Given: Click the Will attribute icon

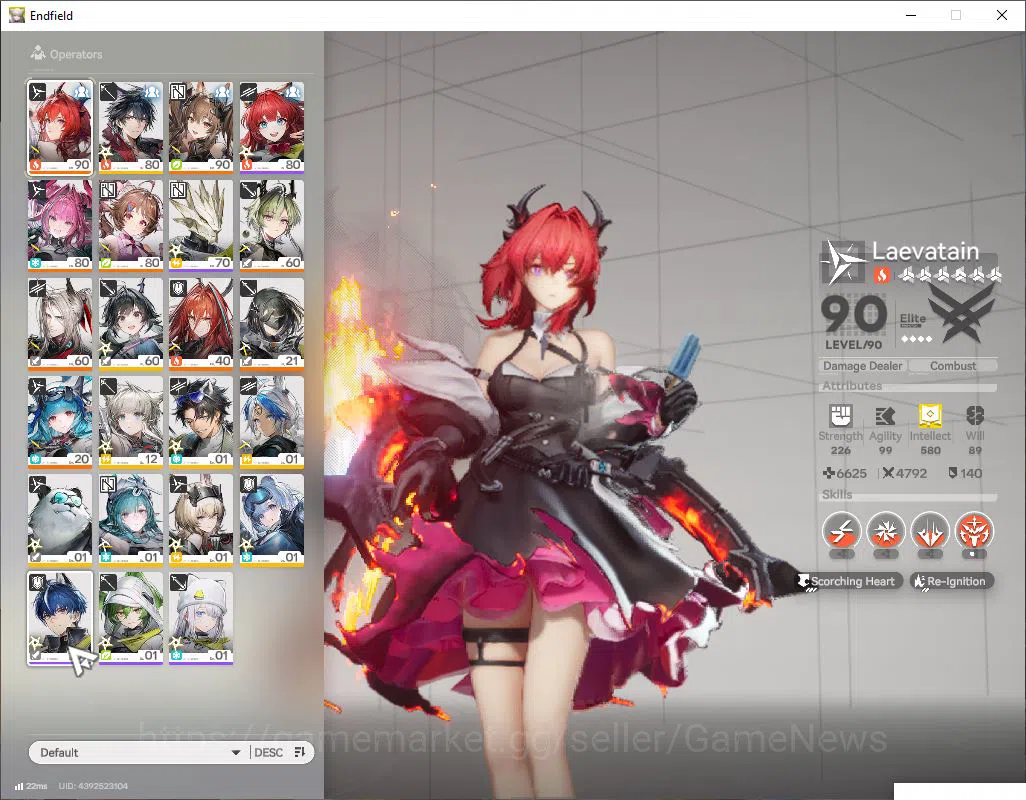Looking at the screenshot, I should (x=975, y=415).
